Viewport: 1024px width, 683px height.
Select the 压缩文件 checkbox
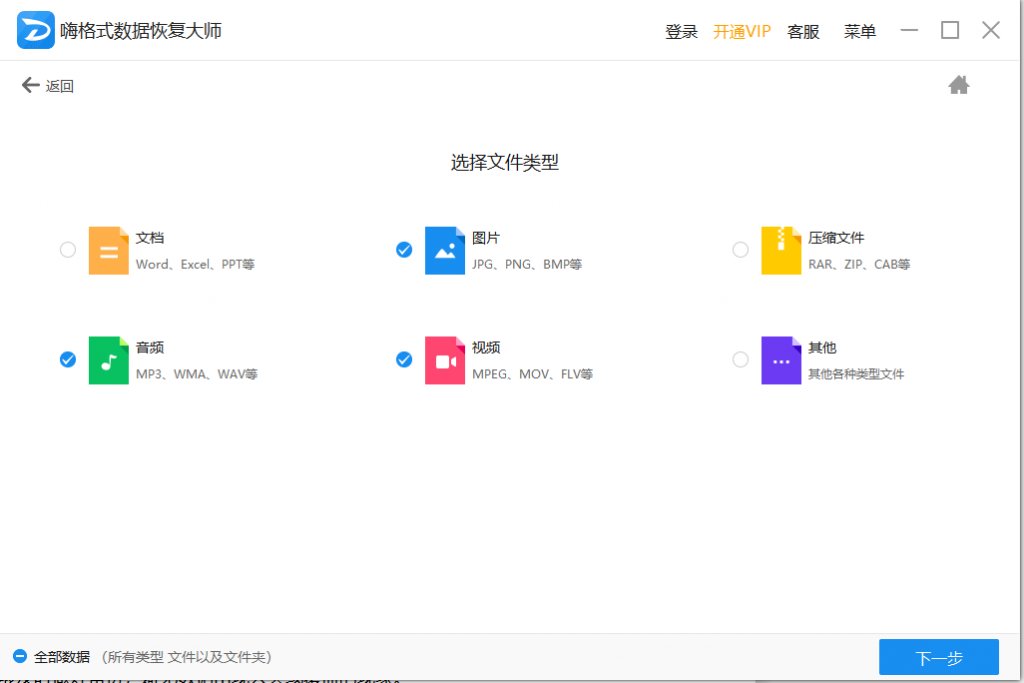740,250
